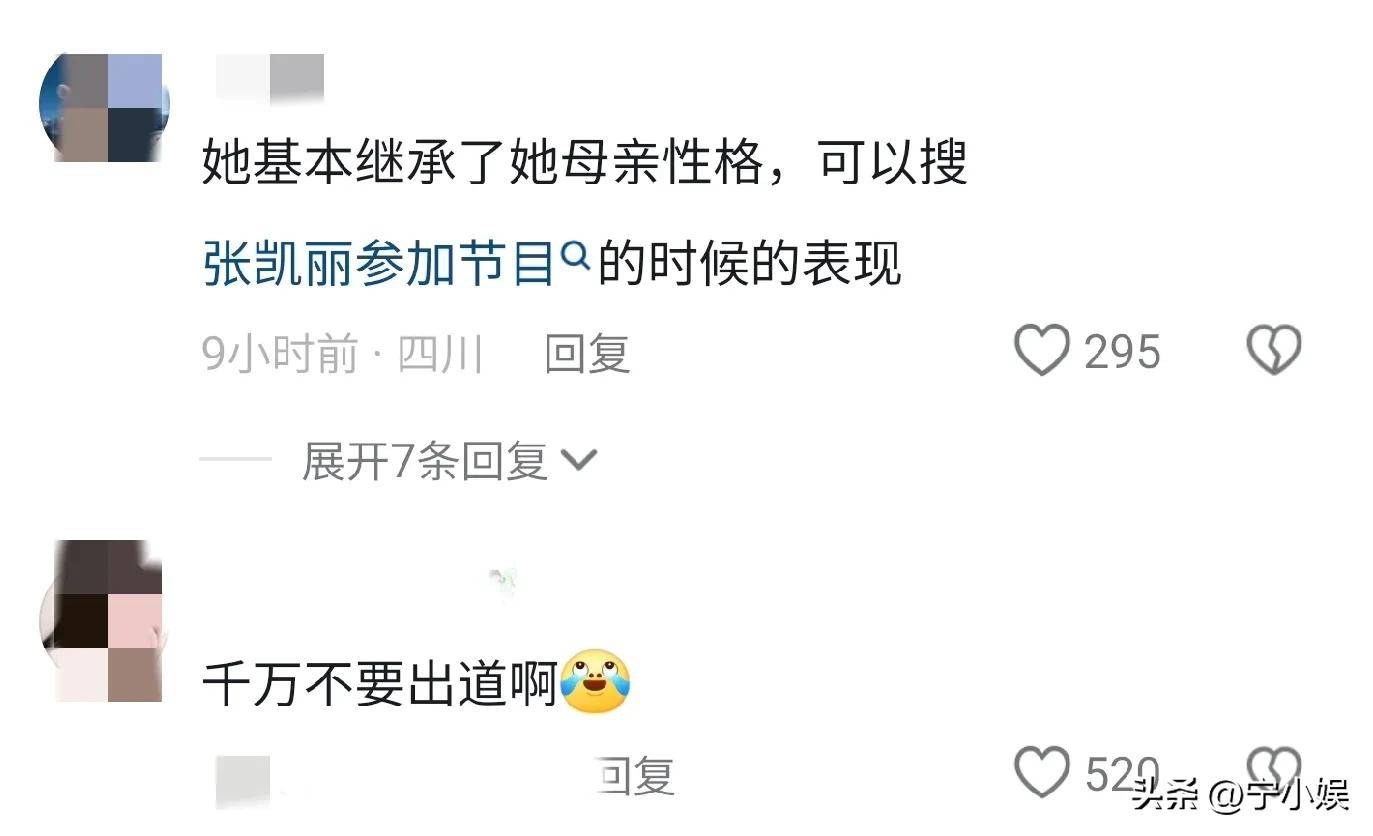Dislike the first comment via broken heart
The image size is (1373, 836).
click(1273, 351)
